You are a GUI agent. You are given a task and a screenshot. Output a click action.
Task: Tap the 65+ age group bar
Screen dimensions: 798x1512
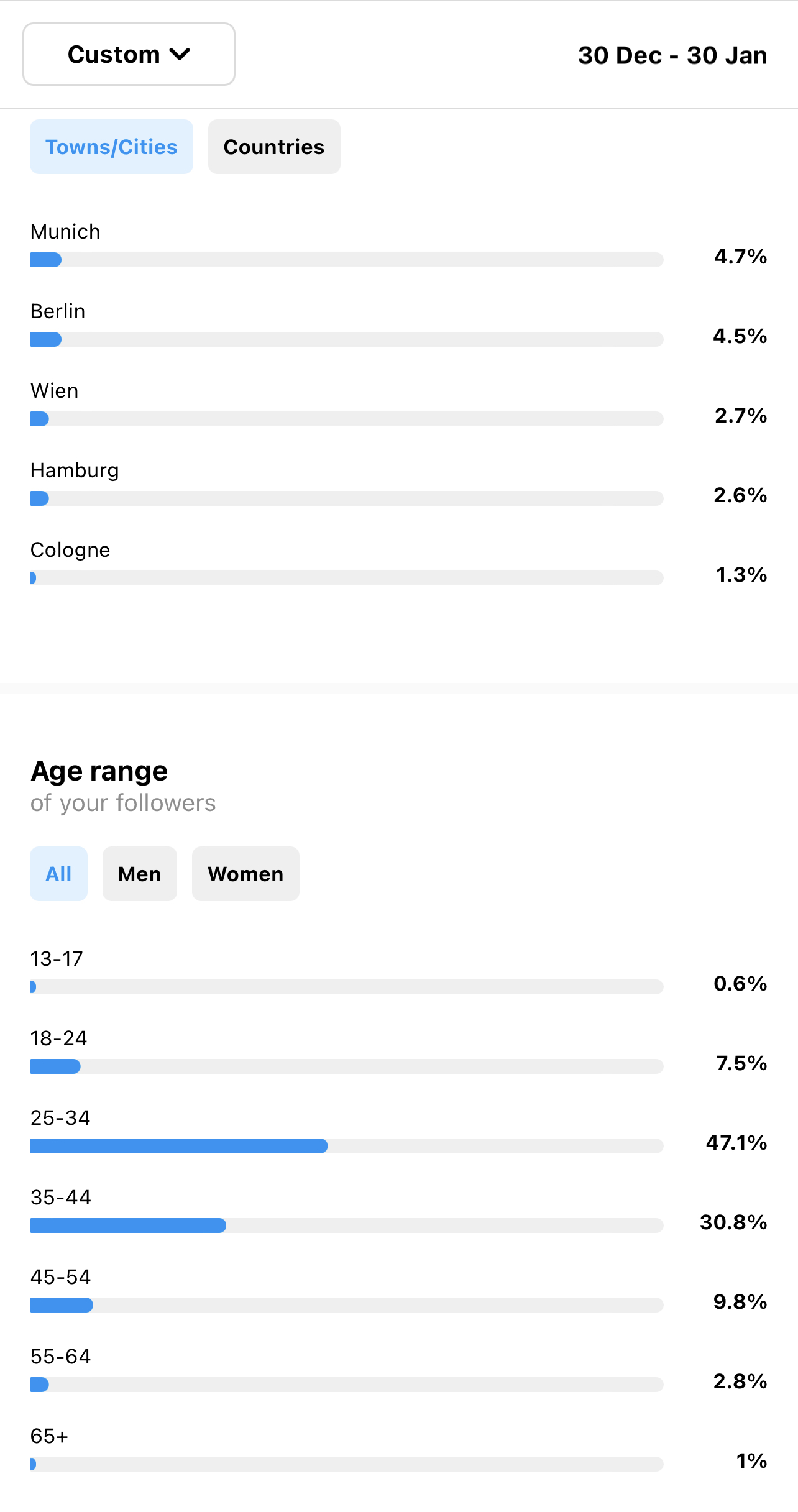point(346,1464)
